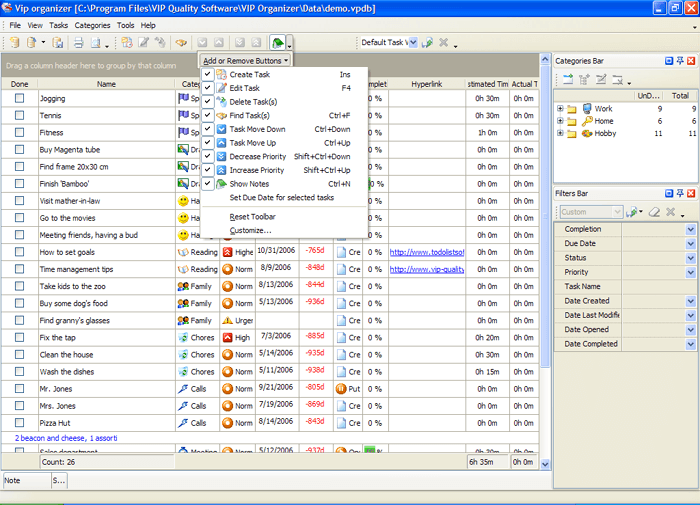Screen dimensions: 700x505
Task: Click the Task Name filter input field
Action: coord(659,286)
